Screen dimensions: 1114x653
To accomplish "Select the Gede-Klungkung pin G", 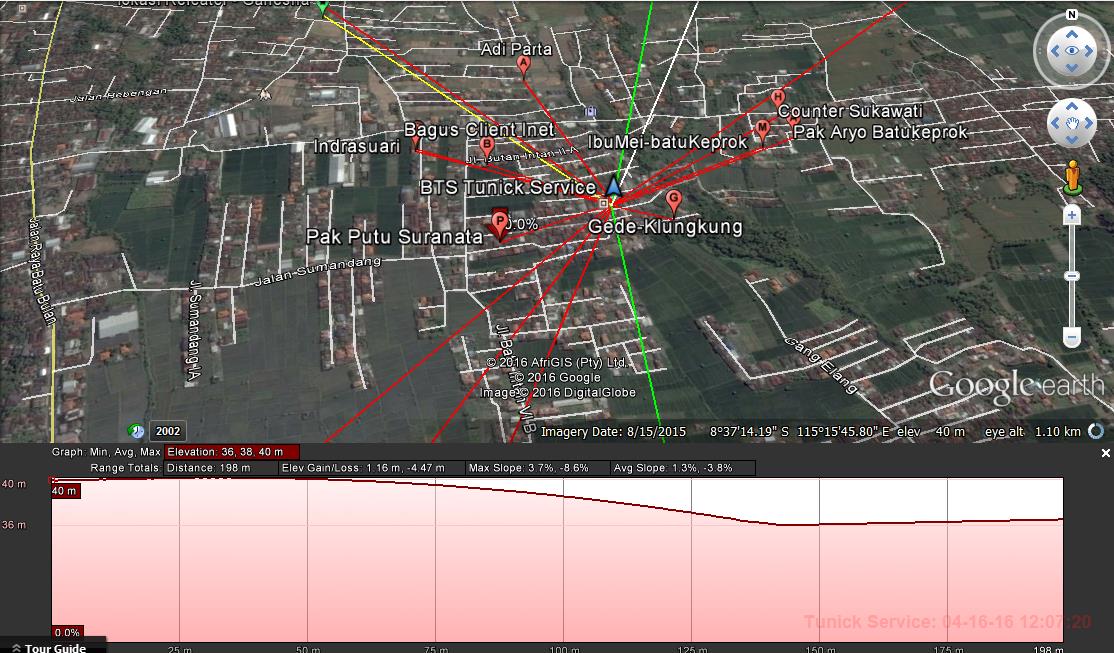I will tap(674, 202).
